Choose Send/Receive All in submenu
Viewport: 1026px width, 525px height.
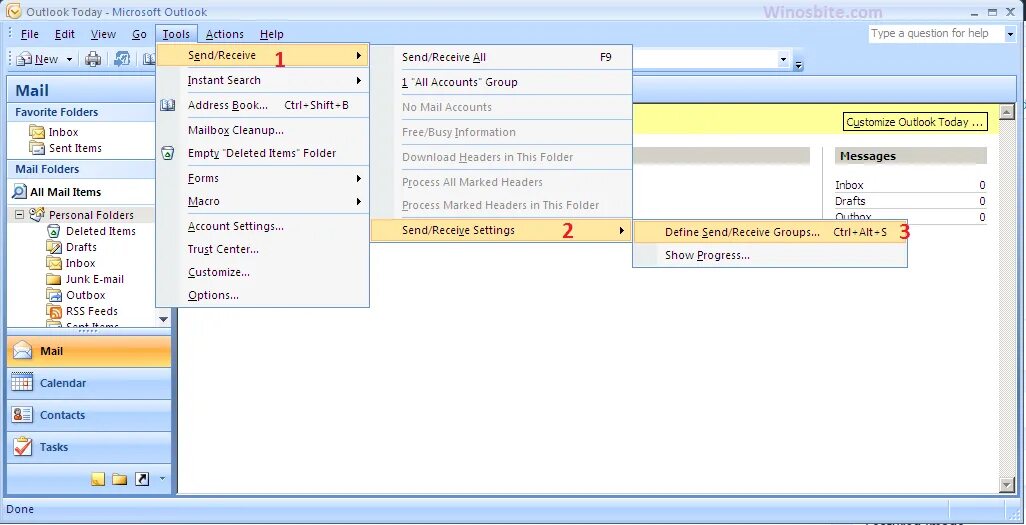501,58
